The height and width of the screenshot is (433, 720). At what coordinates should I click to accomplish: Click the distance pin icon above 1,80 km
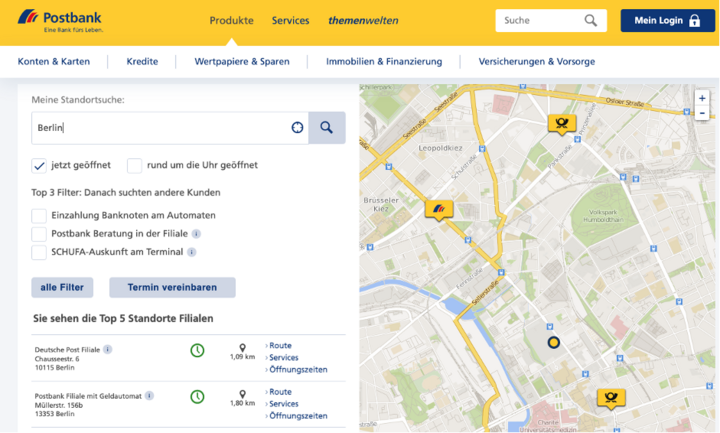point(242,394)
